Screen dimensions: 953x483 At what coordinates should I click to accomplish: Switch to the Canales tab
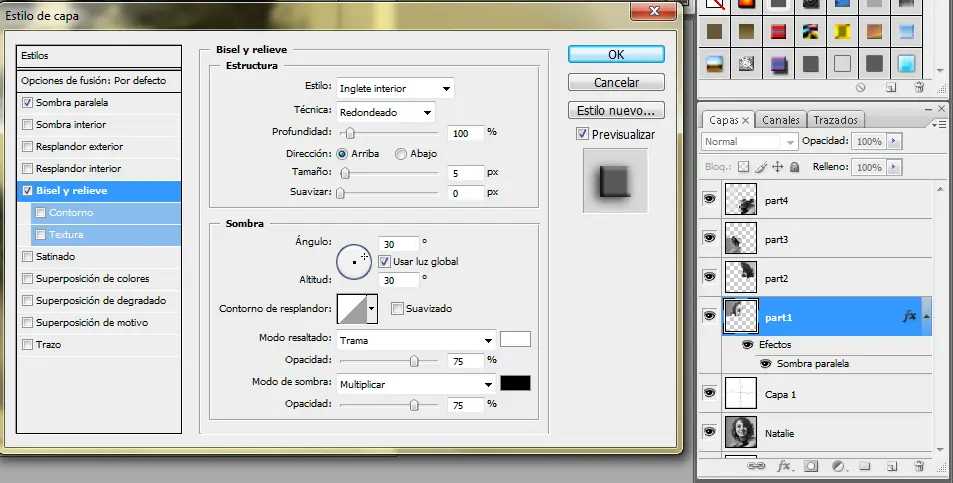click(780, 120)
